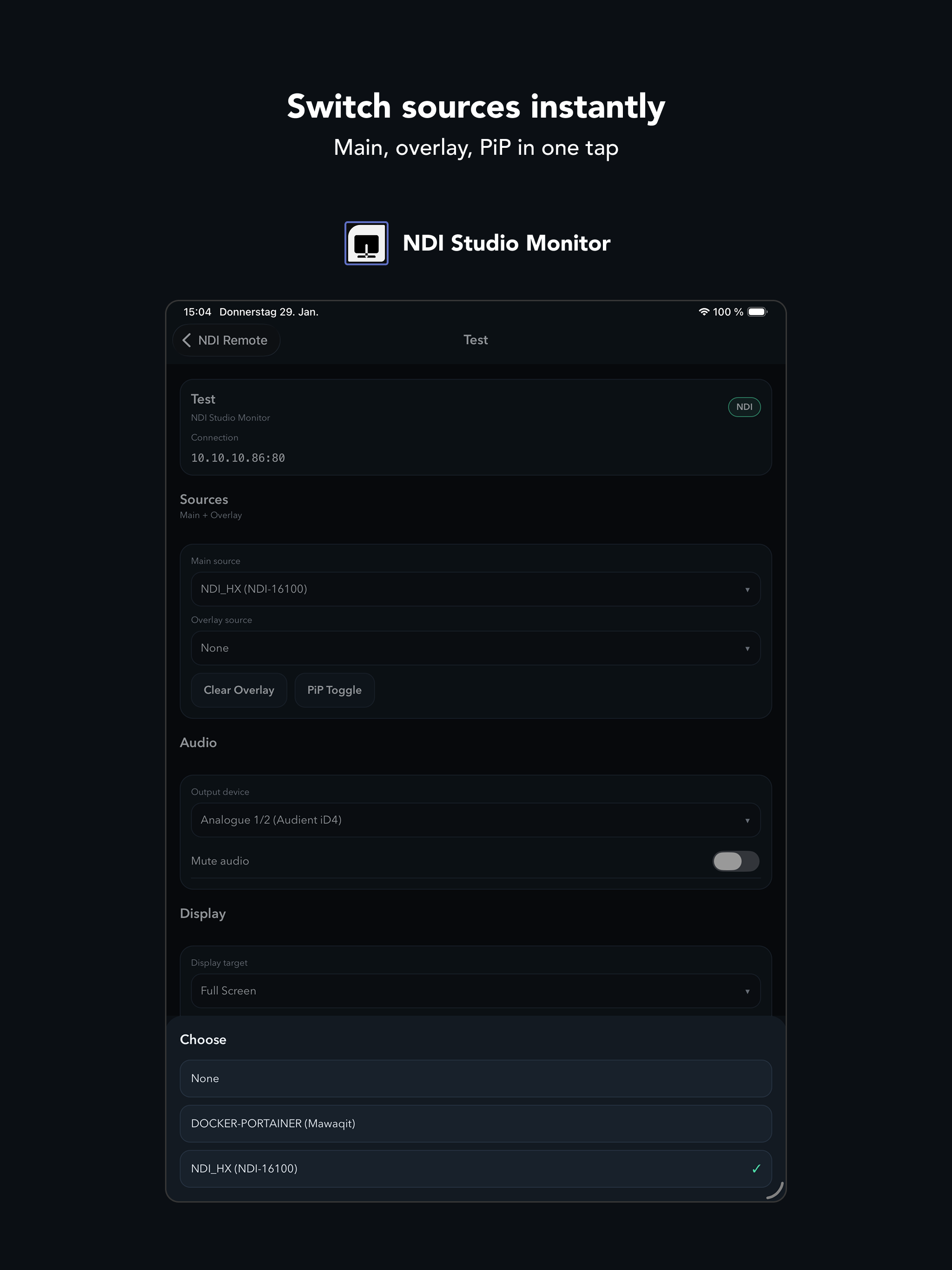
Task: Open the Display target dropdown
Action: point(476,991)
